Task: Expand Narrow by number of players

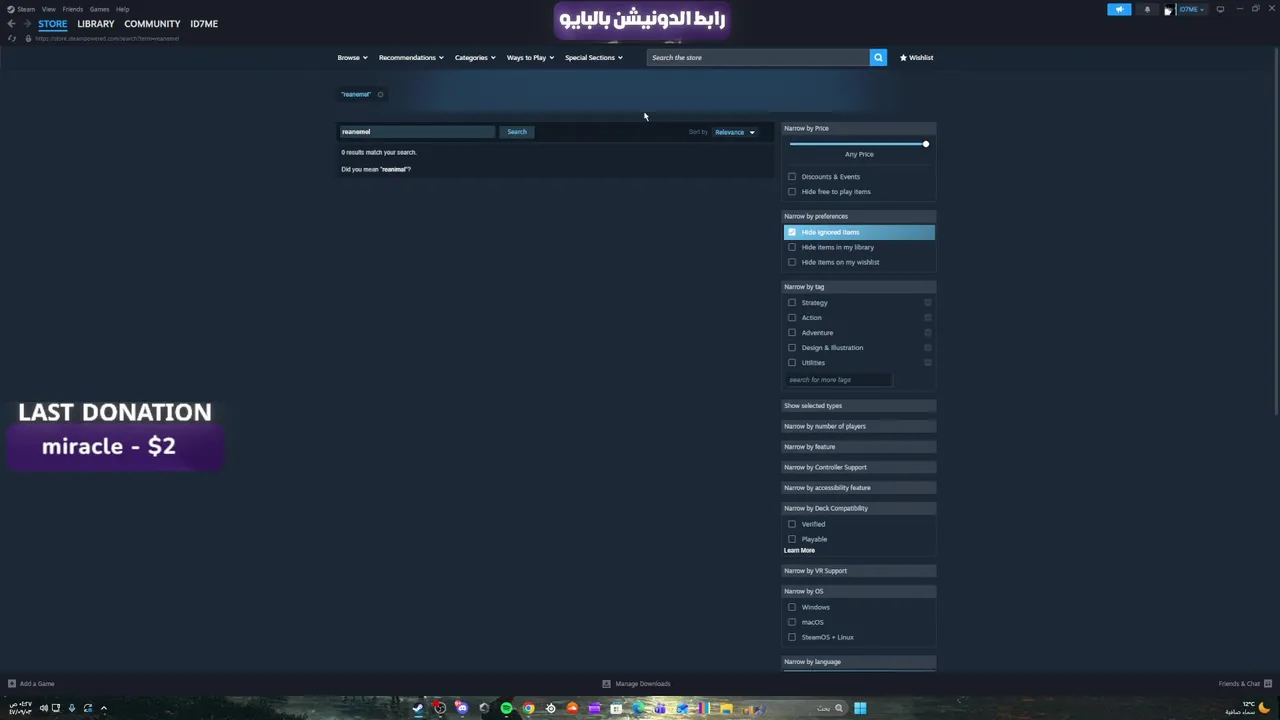Action: 858,426
